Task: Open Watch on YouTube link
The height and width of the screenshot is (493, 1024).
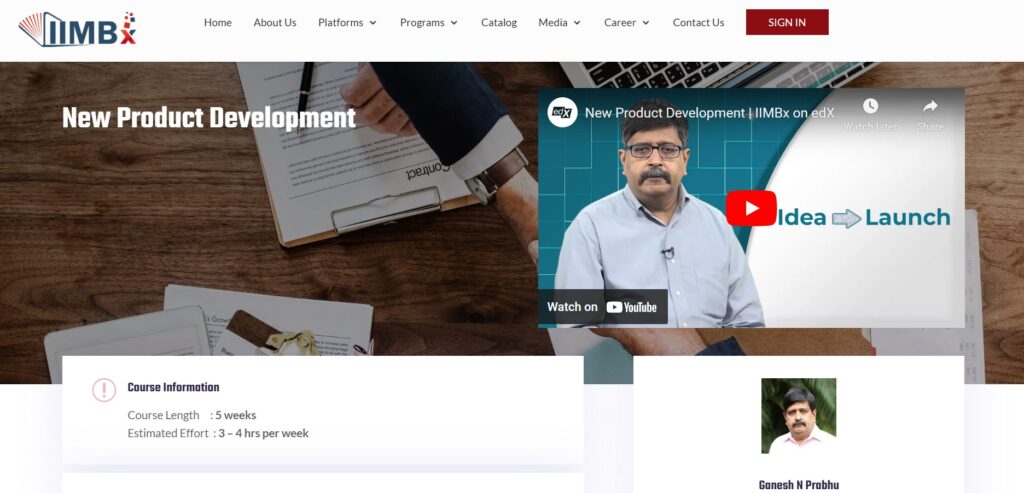Action: coord(603,307)
